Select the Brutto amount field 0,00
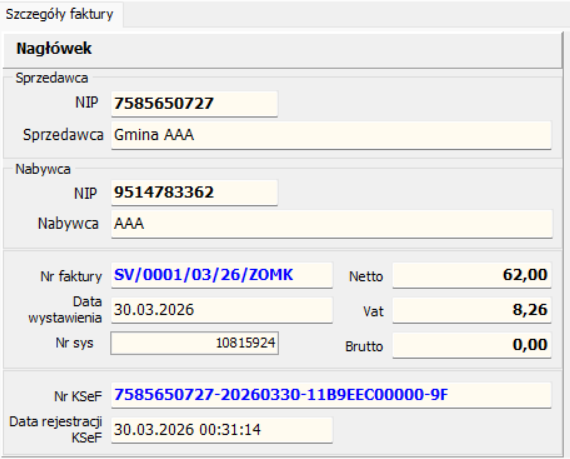Image resolution: width=570 pixels, height=459 pixels. 472,345
